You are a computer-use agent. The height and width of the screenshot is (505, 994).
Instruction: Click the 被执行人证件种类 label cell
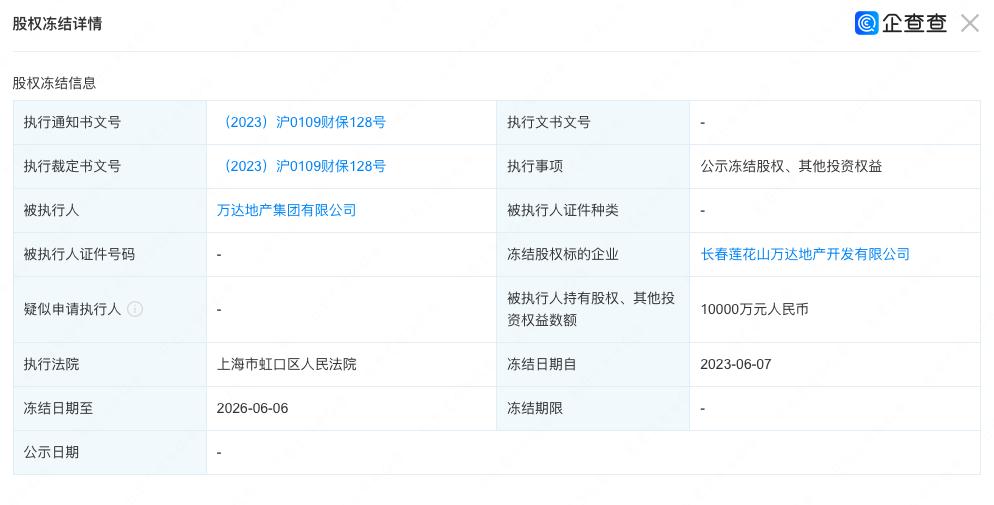pyautogui.click(x=593, y=210)
